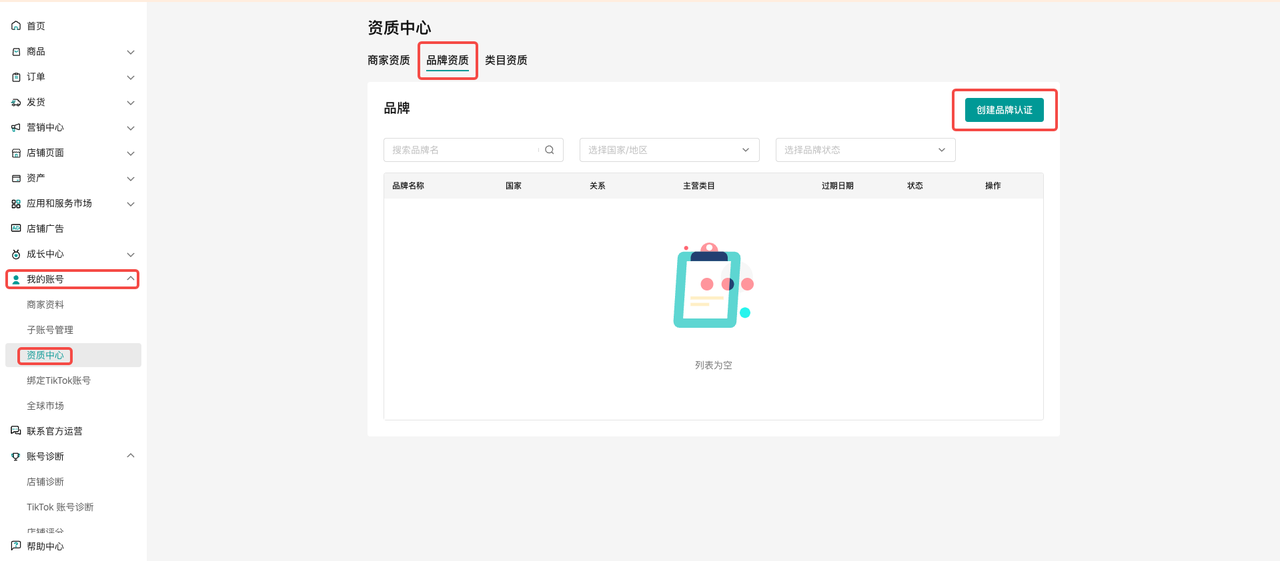Click the 店铺页面 storefront icon
Screen dimensions: 1280x561
point(16,153)
